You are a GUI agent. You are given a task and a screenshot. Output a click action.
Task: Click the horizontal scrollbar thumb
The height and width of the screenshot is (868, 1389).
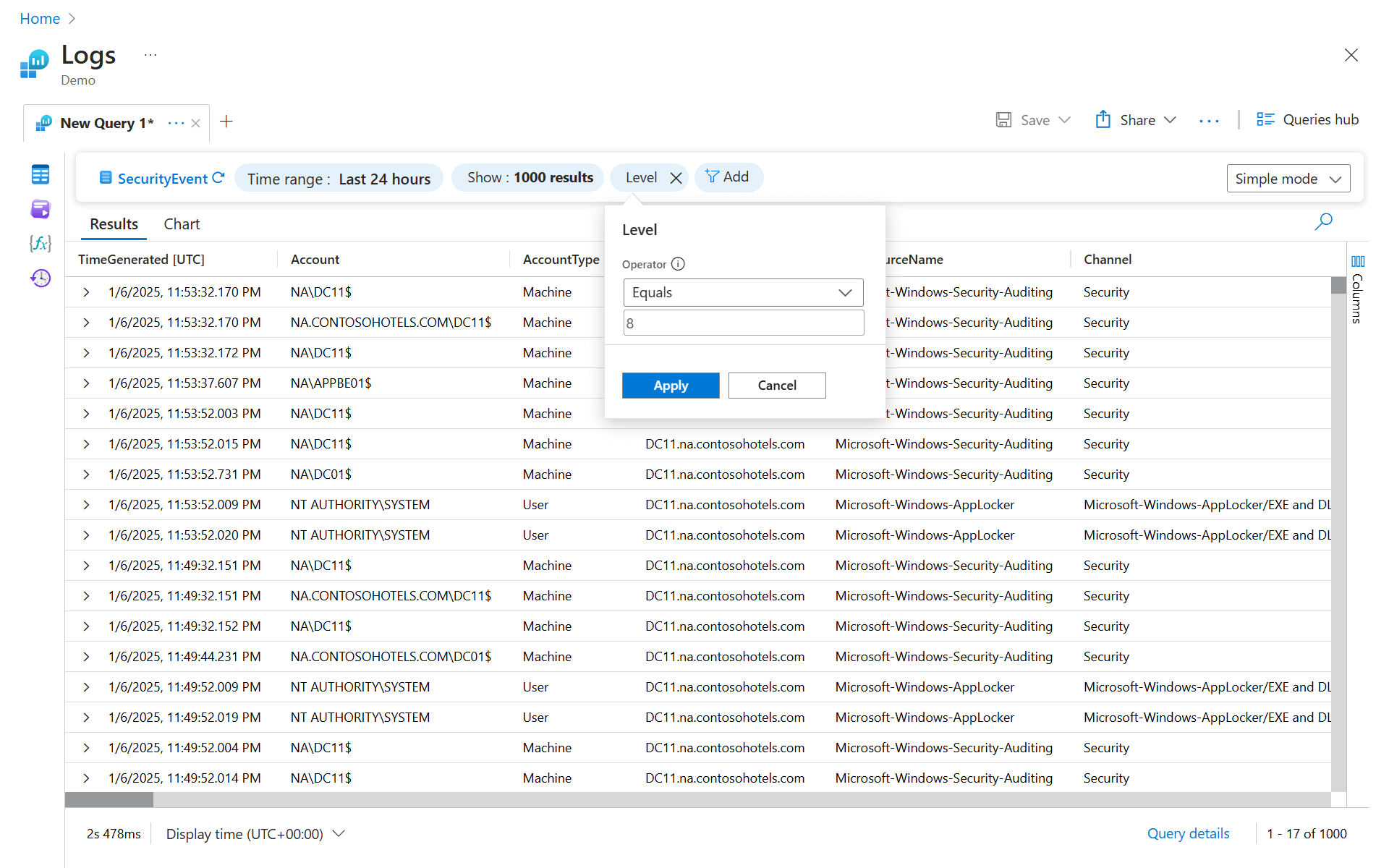tap(109, 799)
